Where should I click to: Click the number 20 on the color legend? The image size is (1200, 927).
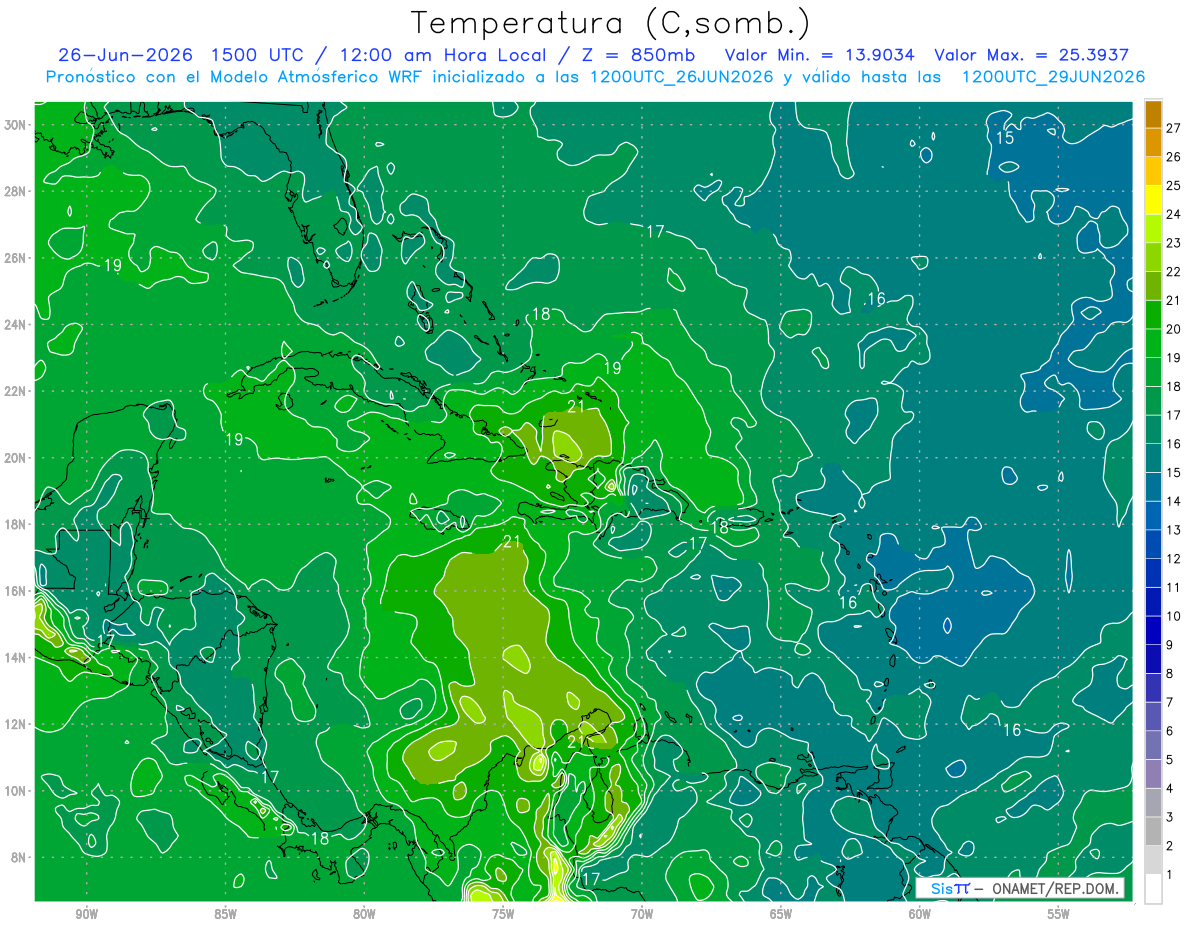[1174, 329]
